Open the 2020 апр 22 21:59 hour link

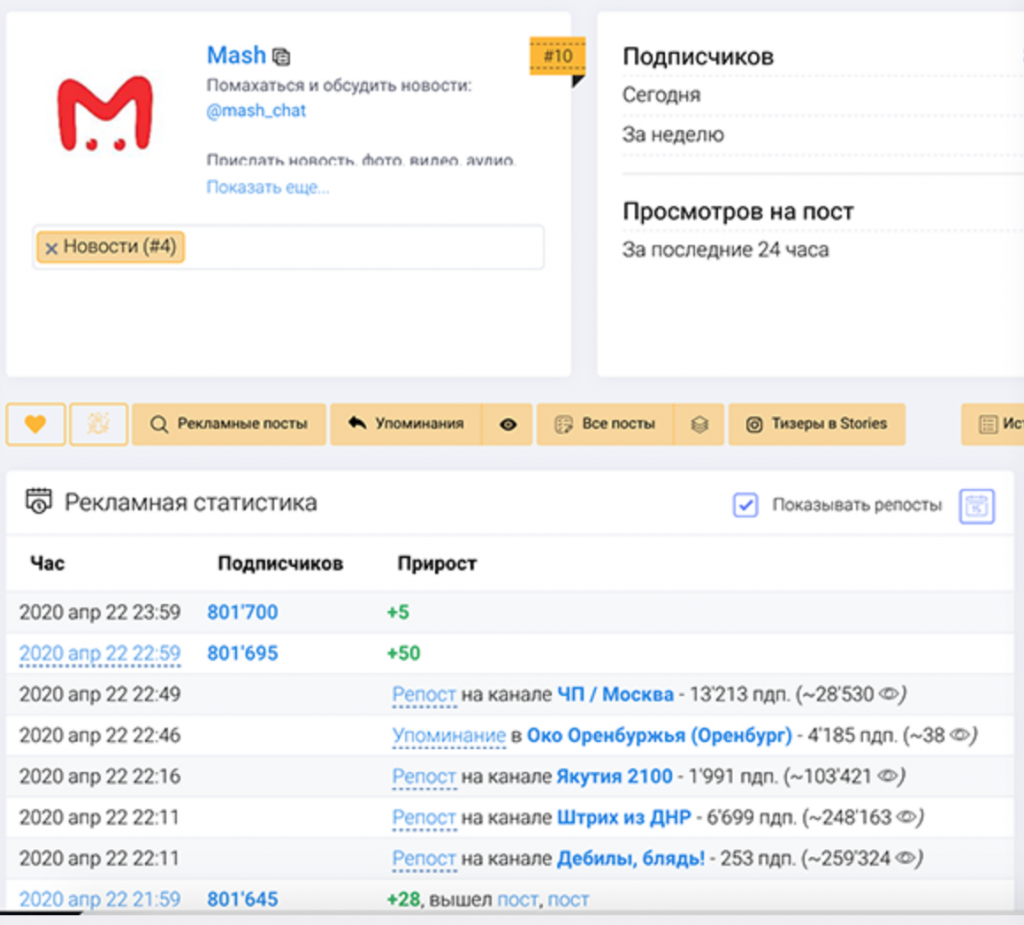(100, 900)
